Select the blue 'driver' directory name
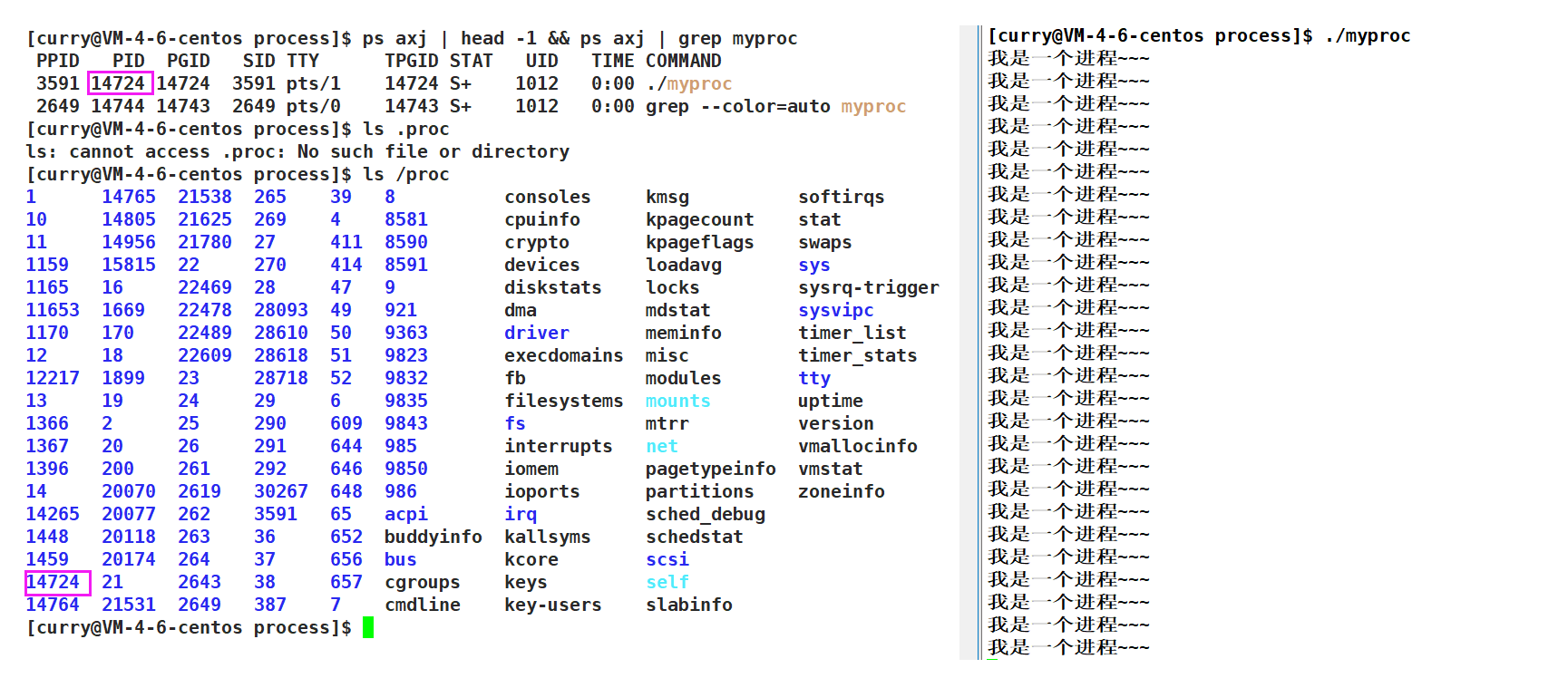The width and height of the screenshot is (1568, 678). point(537,334)
